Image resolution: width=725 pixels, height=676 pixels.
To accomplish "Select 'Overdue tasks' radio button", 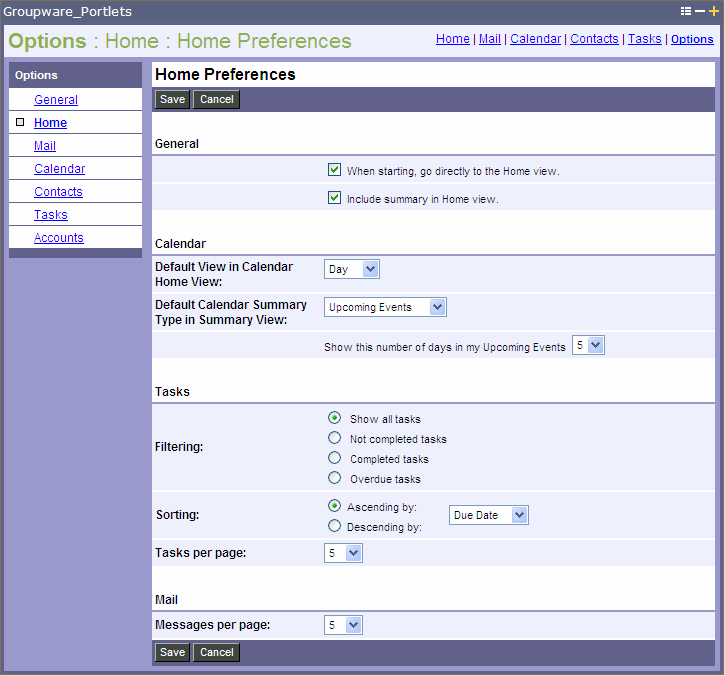I will click(x=334, y=478).
